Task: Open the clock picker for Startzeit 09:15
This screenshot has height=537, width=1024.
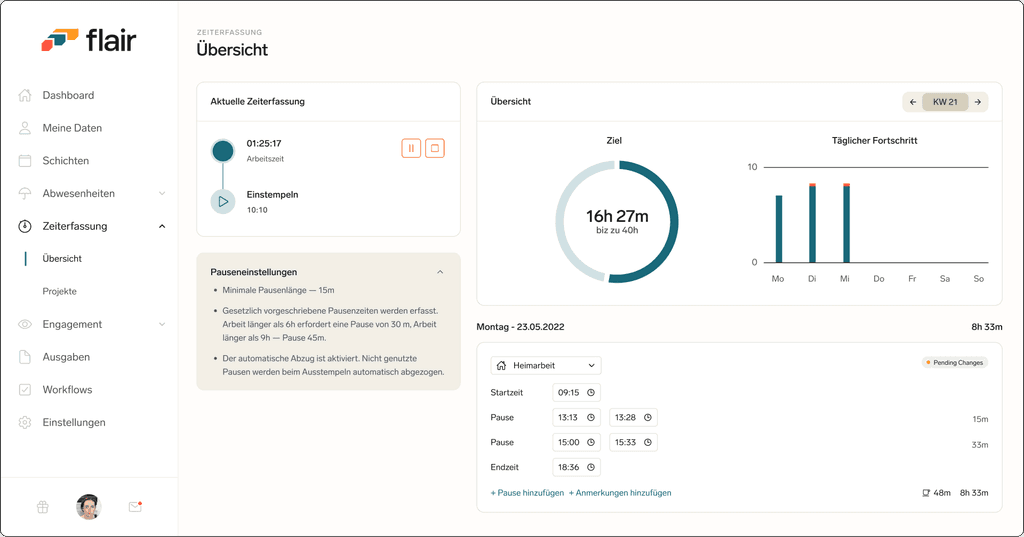Action: (591, 393)
